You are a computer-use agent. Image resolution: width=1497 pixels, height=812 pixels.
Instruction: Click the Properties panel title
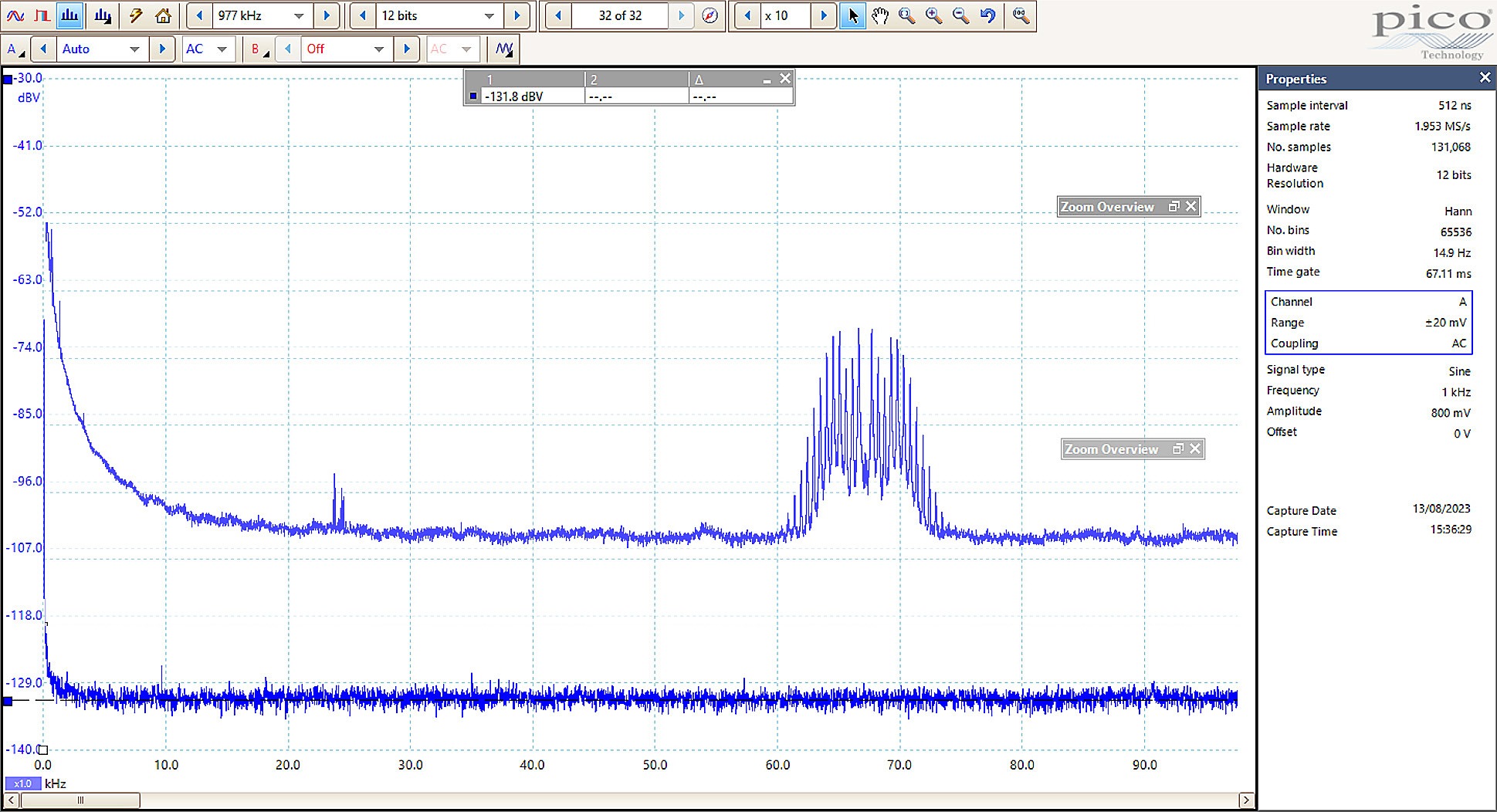1296,79
